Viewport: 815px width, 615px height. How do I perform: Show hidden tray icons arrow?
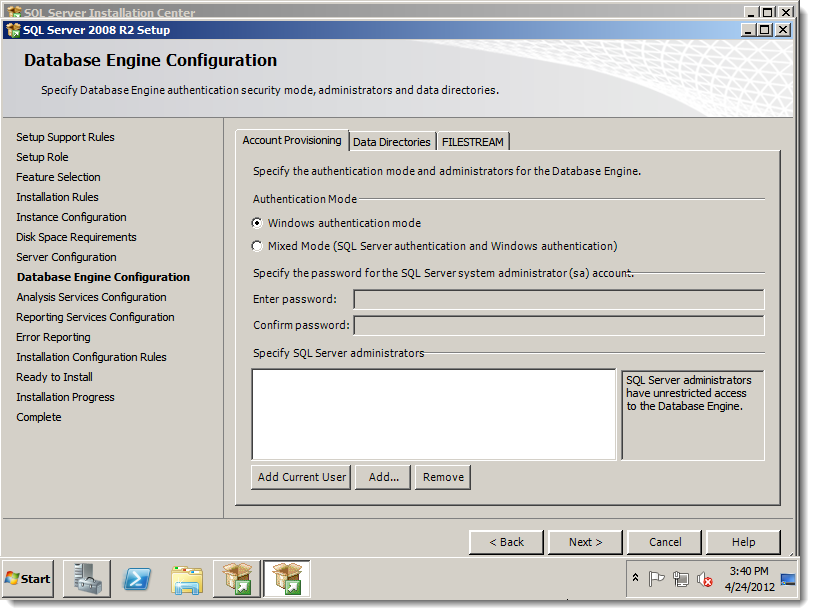pyautogui.click(x=635, y=578)
